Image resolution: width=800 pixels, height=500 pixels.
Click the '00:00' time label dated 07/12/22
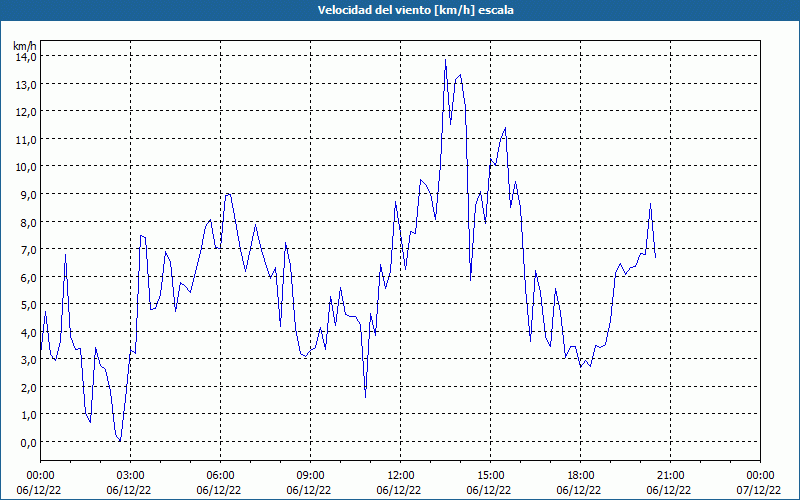tap(760, 476)
